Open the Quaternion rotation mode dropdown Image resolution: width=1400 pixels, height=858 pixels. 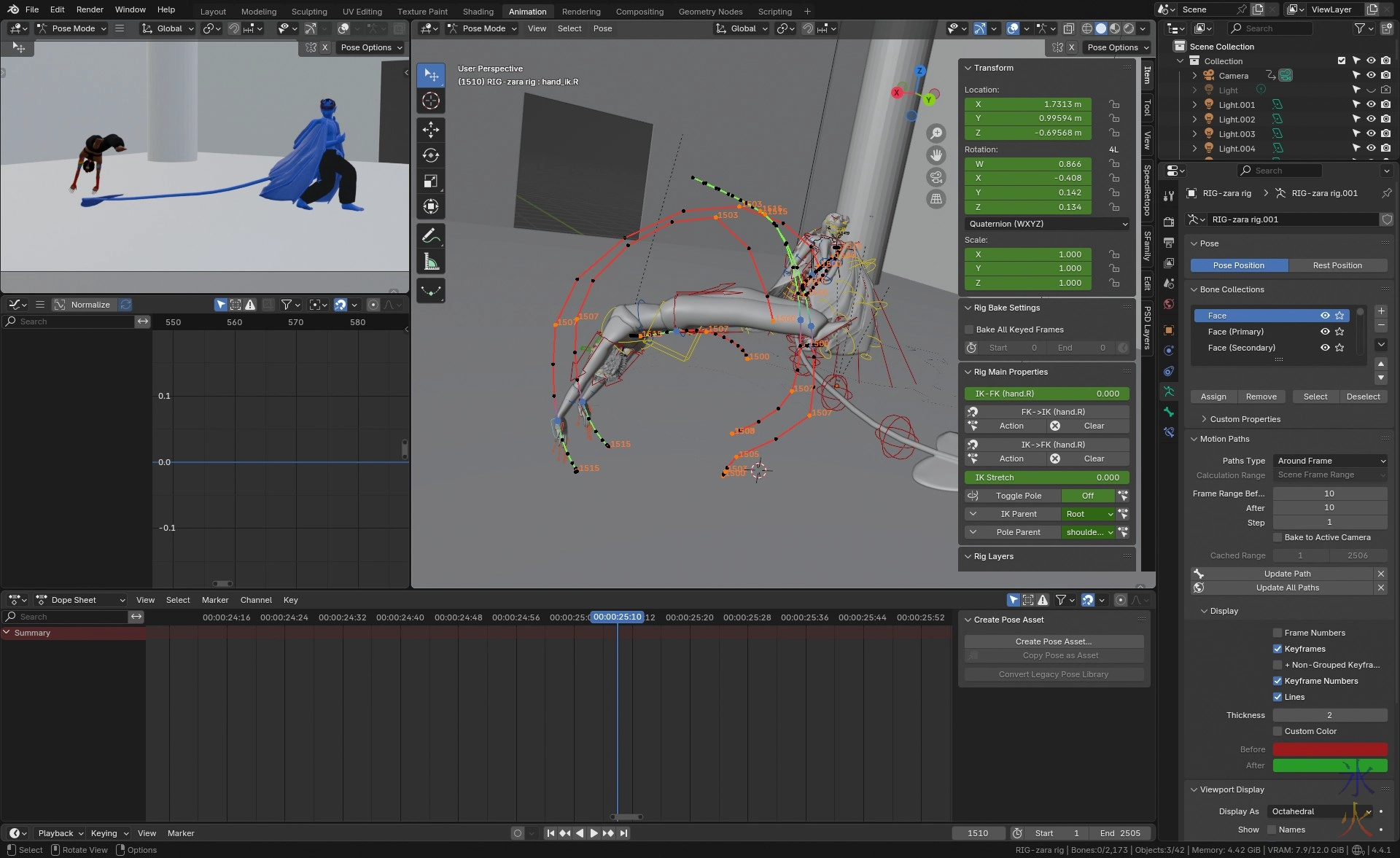pos(1047,224)
